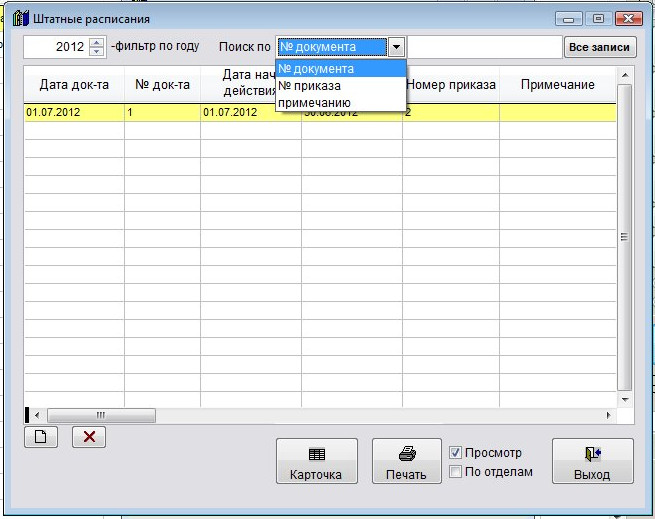This screenshot has width=655, height=519.
Task: Click the Все записи button
Action: [x=599, y=47]
